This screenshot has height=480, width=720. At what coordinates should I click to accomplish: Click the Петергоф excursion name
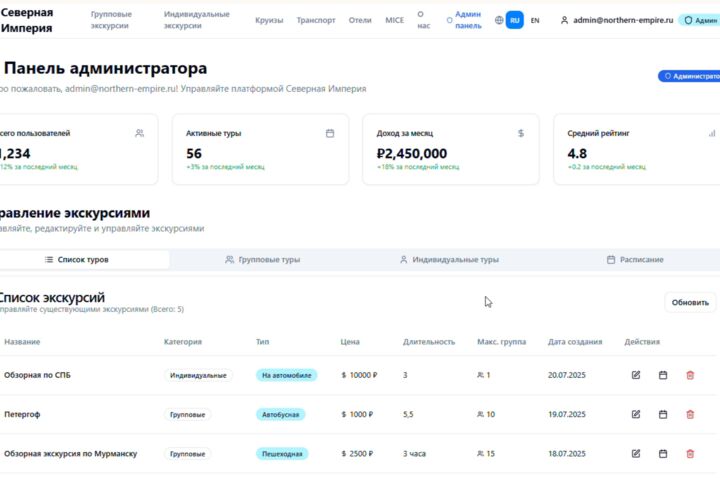(x=22, y=414)
